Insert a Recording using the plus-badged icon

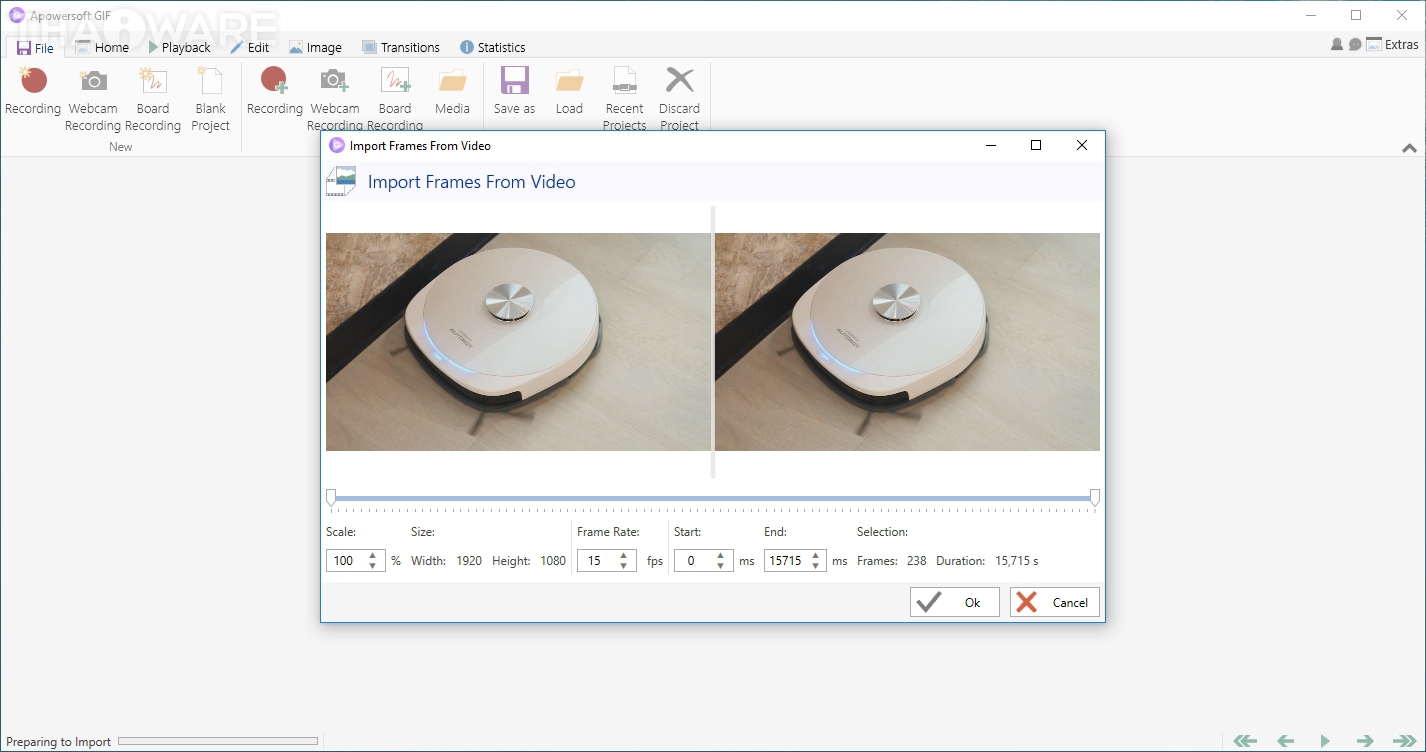pyautogui.click(x=275, y=92)
